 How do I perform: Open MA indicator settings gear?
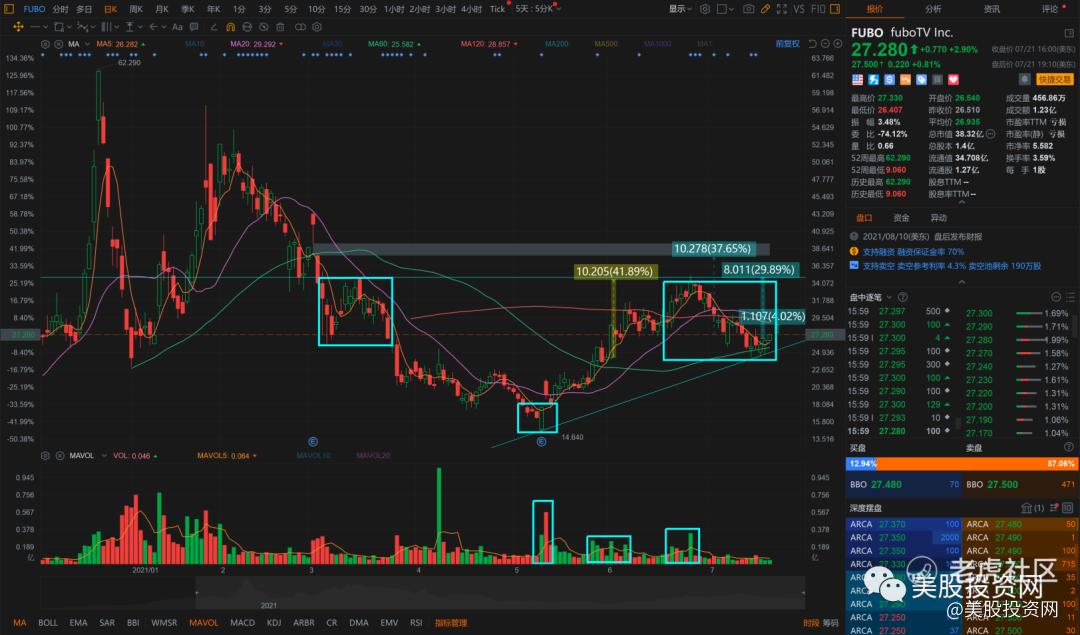click(x=45, y=44)
